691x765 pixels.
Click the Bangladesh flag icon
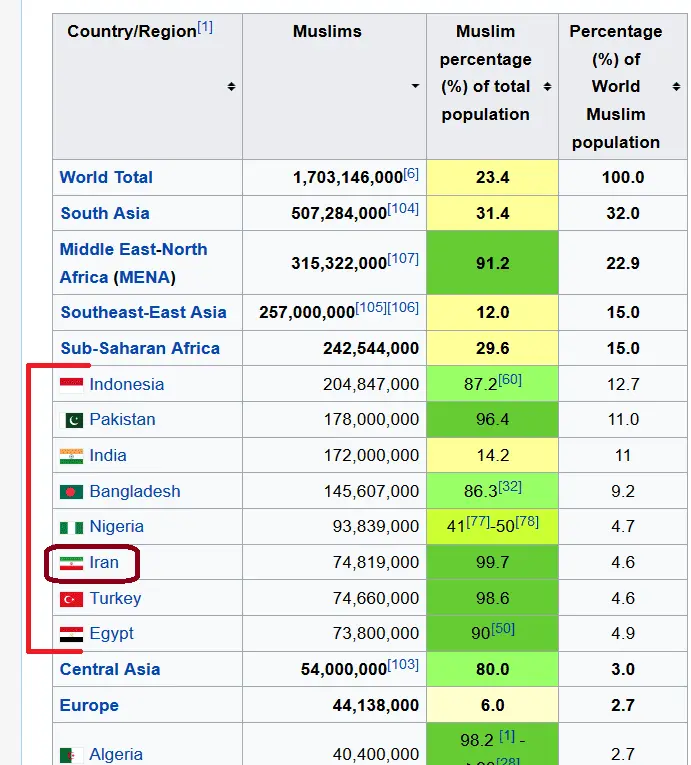(x=71, y=492)
